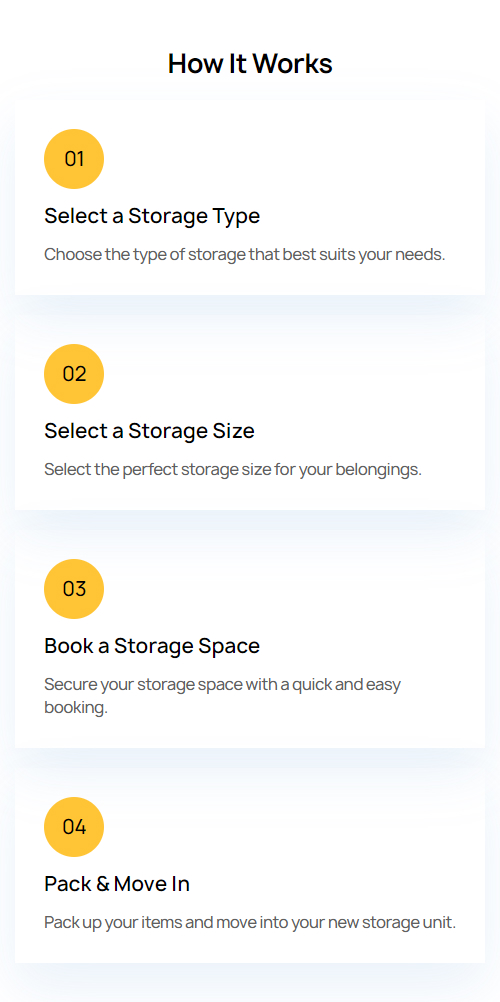The width and height of the screenshot is (500, 1002).
Task: Click the yellow 02 step circle
Action: pyautogui.click(x=74, y=374)
